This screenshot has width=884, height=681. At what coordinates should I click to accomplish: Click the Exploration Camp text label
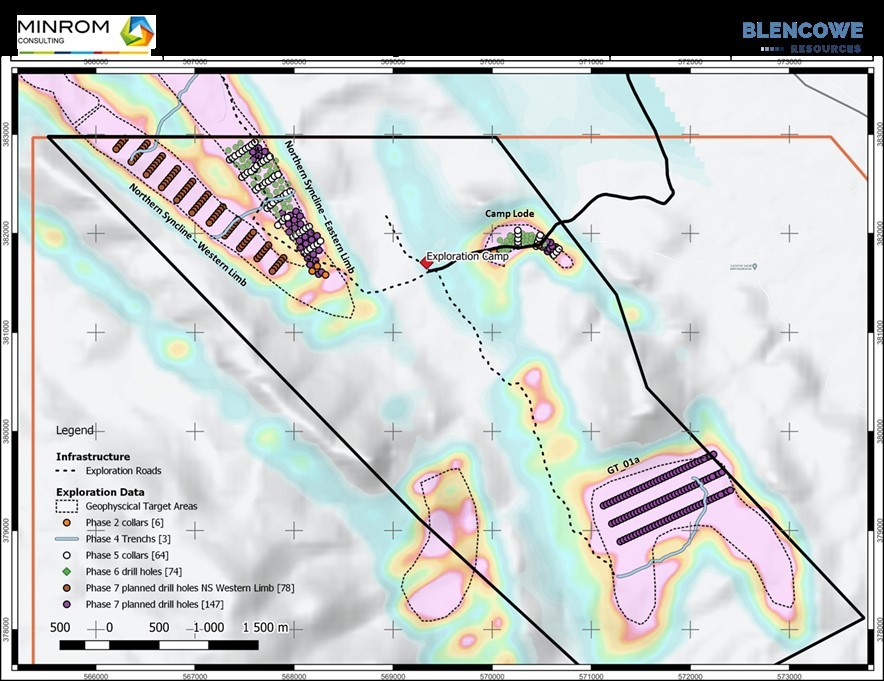tap(467, 257)
